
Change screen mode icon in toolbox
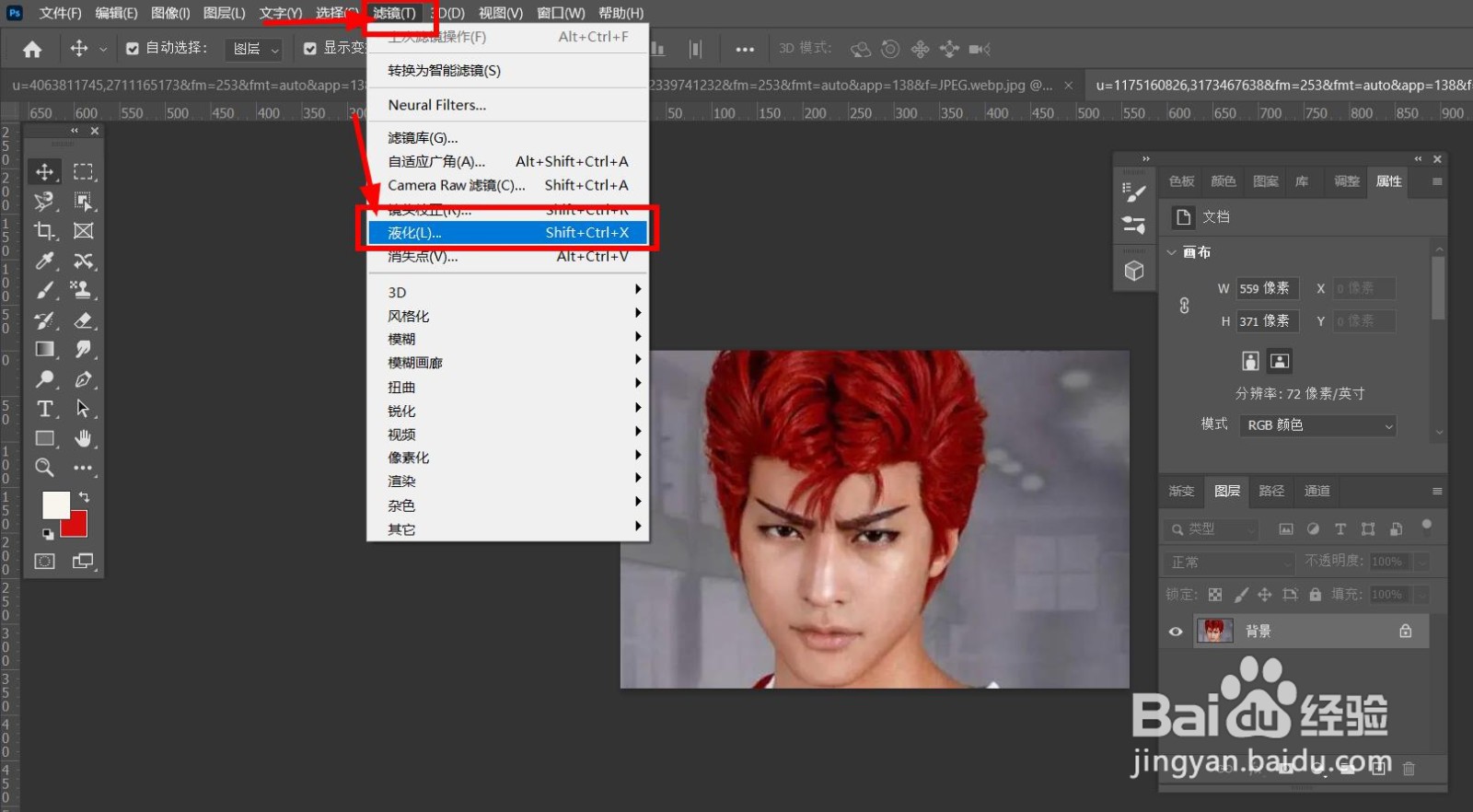pos(83,561)
